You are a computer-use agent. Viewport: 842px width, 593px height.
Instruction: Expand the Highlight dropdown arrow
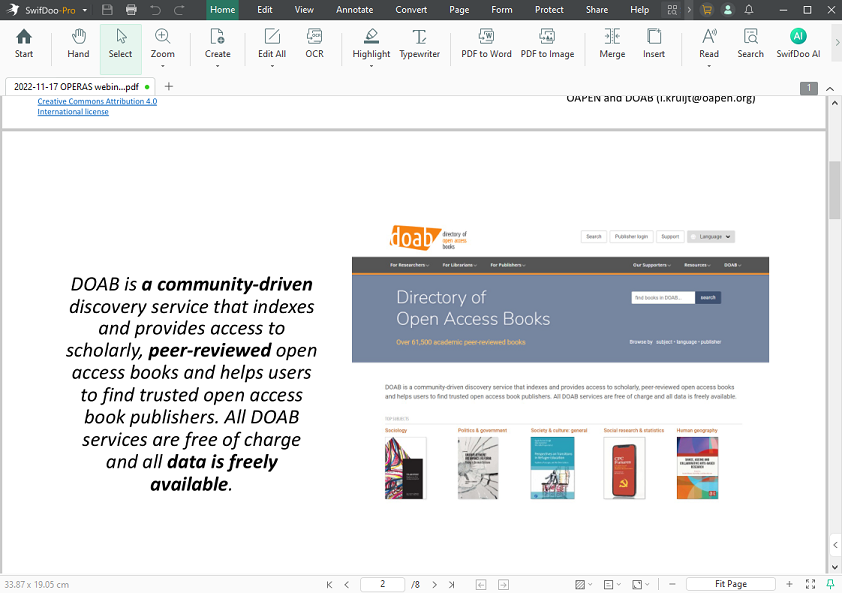tap(371, 66)
